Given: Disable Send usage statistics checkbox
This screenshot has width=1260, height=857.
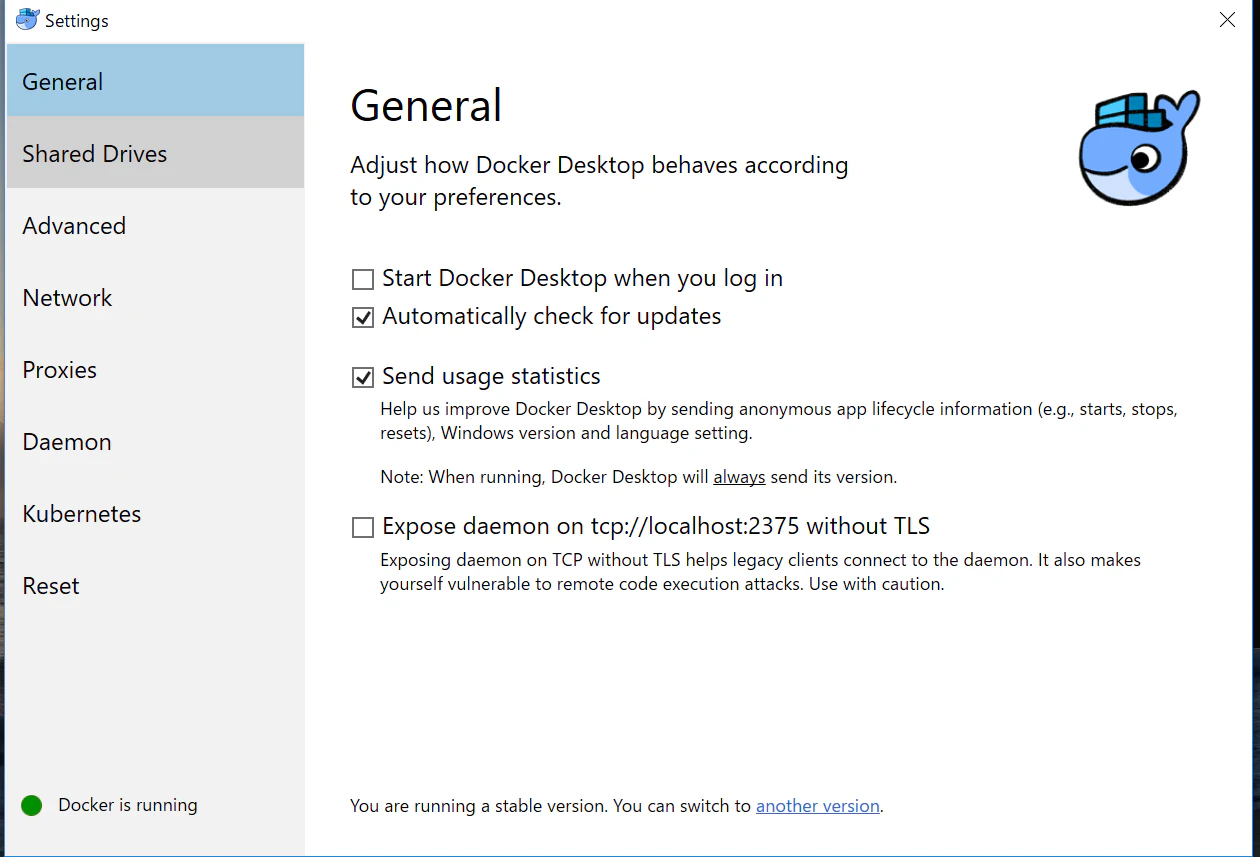Looking at the screenshot, I should pyautogui.click(x=363, y=377).
